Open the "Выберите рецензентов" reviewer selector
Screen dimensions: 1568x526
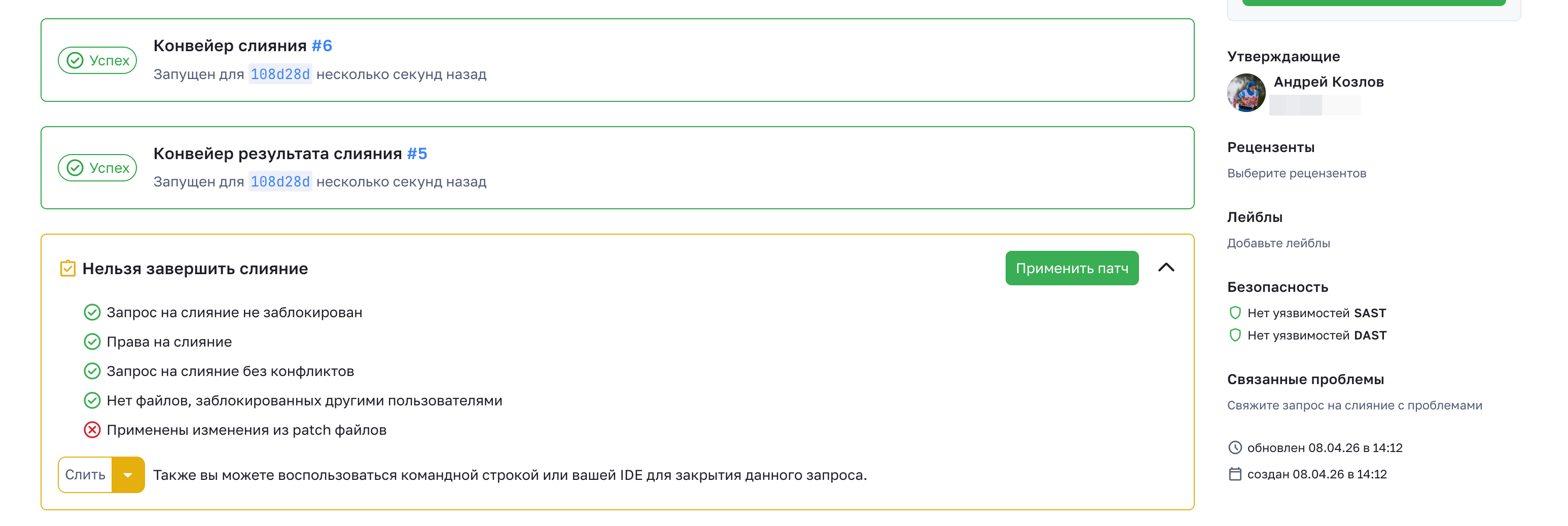[1296, 173]
